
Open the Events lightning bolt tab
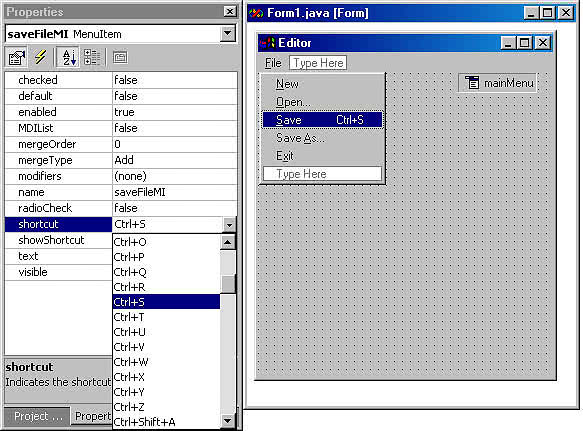tap(40, 58)
